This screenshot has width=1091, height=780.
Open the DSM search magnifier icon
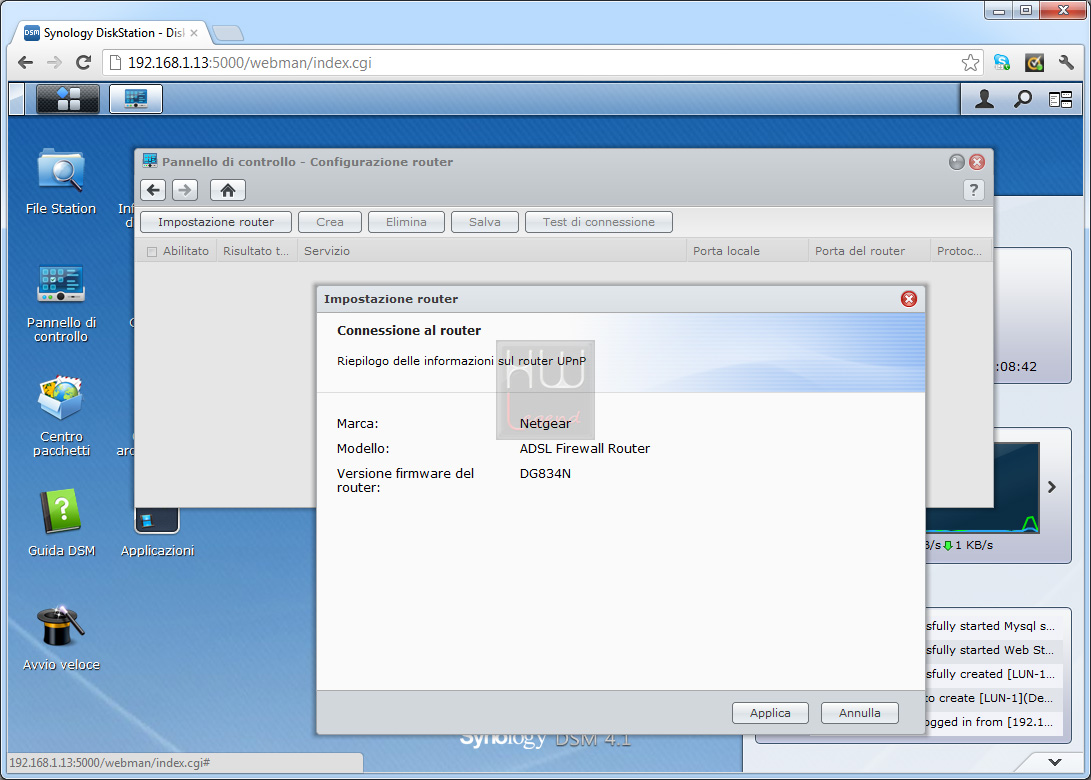pyautogui.click(x=1023, y=100)
